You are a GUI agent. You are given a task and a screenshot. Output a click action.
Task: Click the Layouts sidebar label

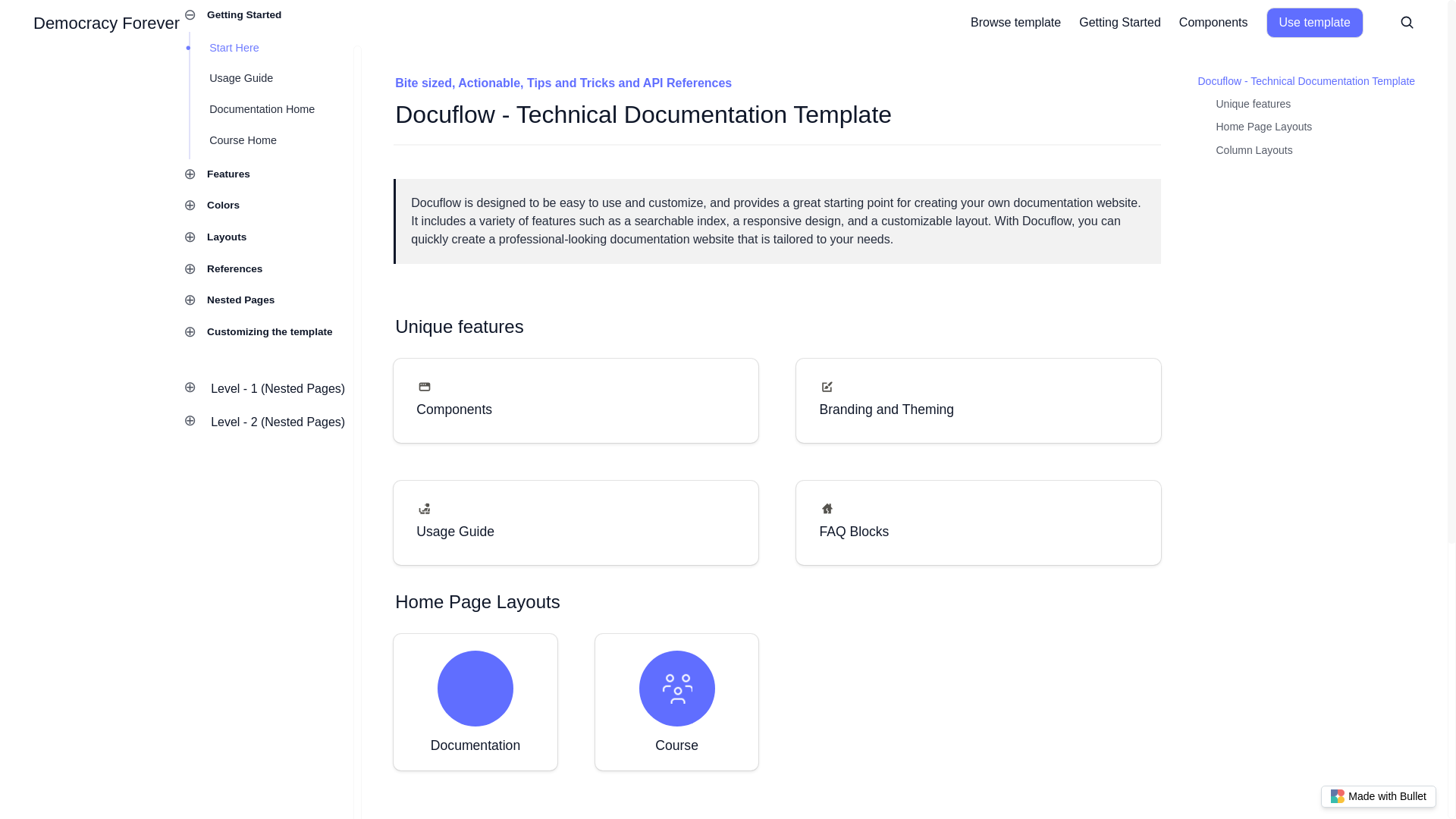227,237
